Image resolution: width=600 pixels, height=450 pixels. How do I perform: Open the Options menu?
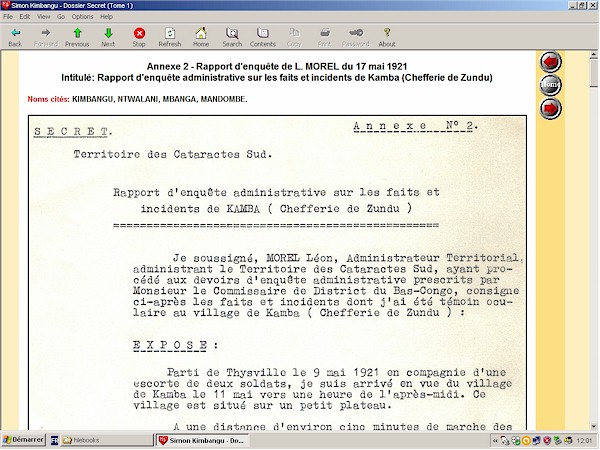pyautogui.click(x=82, y=17)
